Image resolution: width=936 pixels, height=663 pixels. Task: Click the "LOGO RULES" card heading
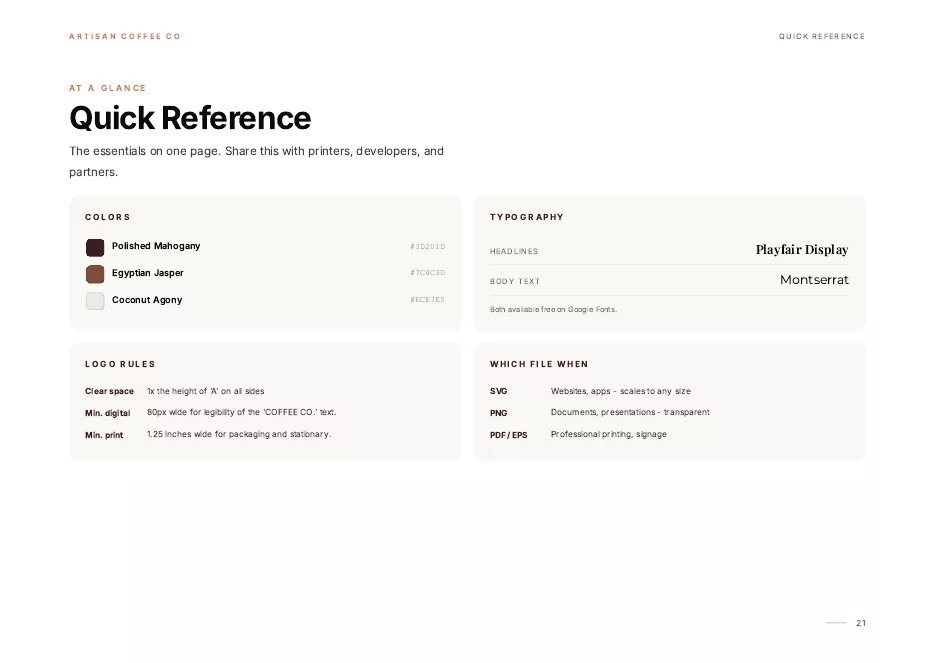tap(120, 364)
